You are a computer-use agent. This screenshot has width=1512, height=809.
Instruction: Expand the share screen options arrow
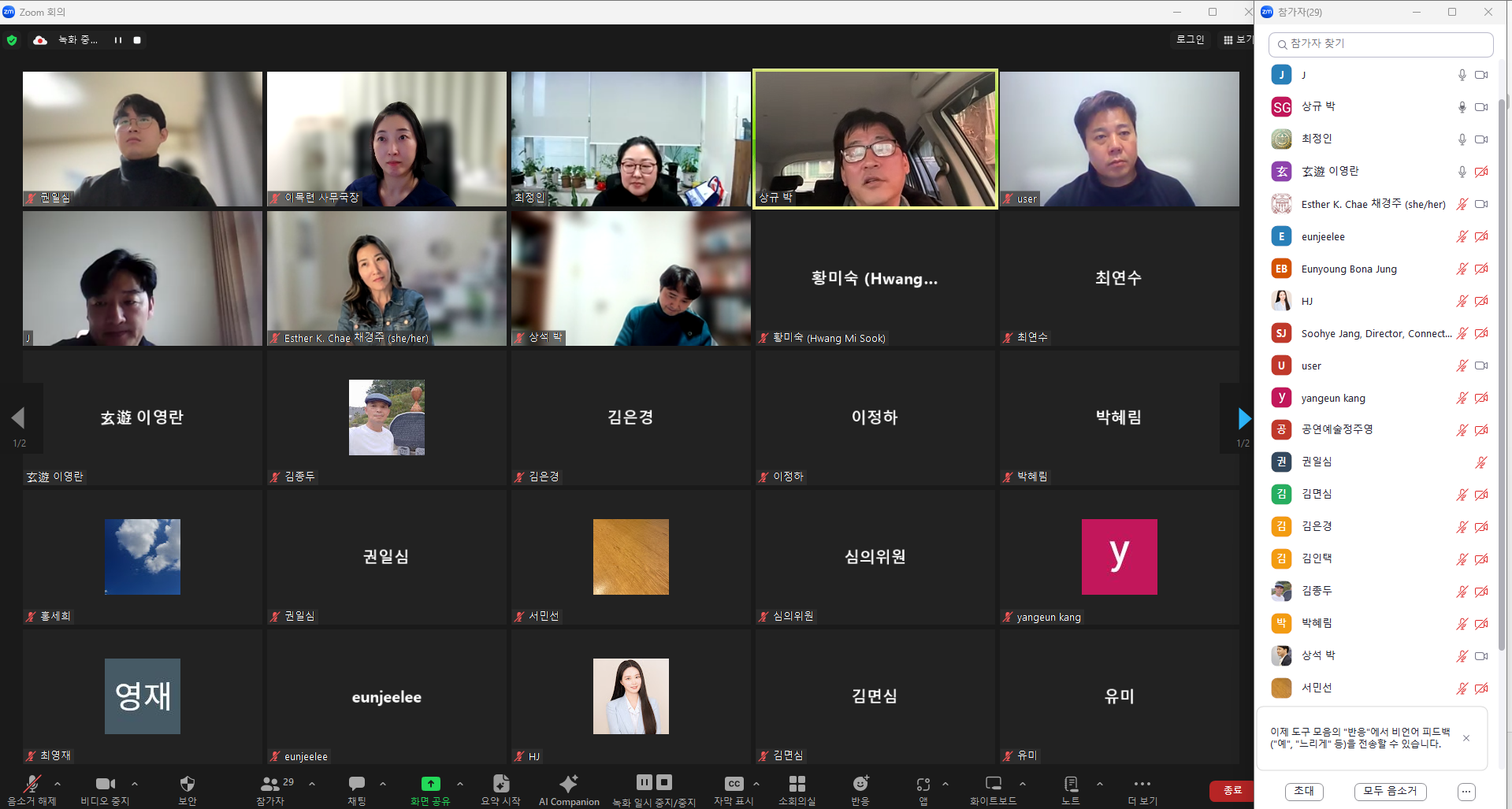(460, 784)
